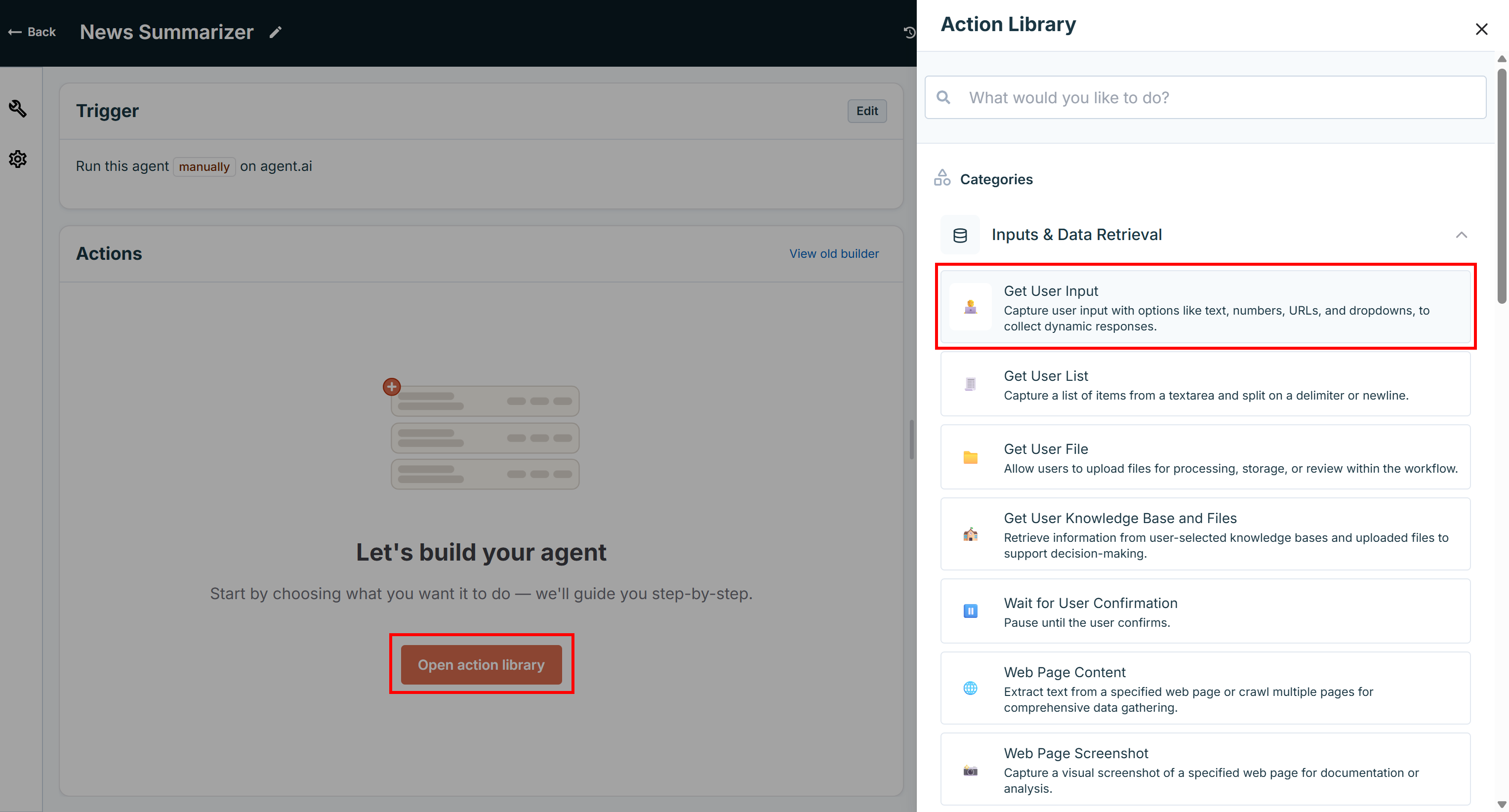The height and width of the screenshot is (812, 1509).
Task: Close the Action Library panel
Action: (1481, 29)
